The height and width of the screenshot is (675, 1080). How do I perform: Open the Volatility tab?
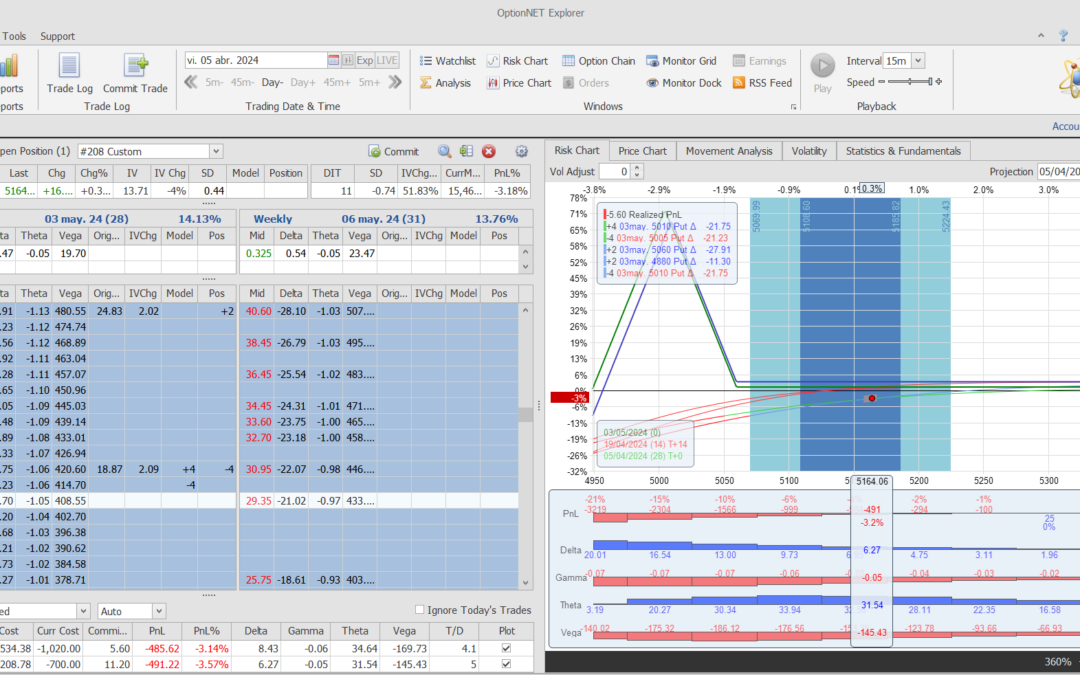809,151
